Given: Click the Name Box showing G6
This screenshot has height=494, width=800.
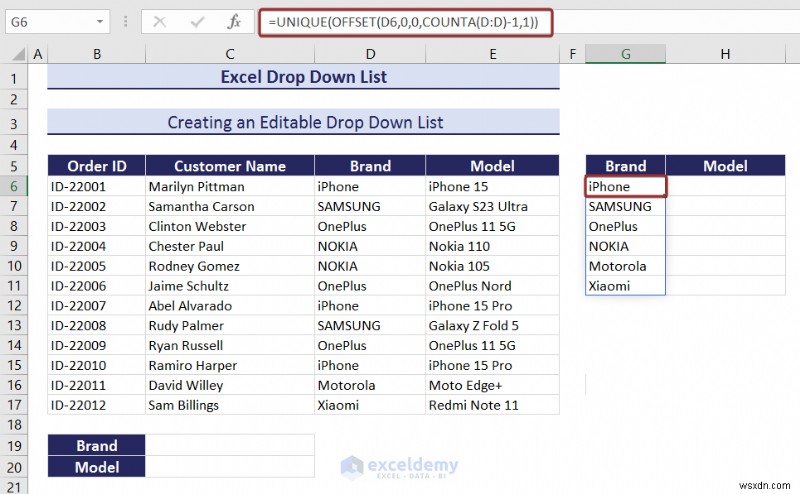Looking at the screenshot, I should point(57,22).
